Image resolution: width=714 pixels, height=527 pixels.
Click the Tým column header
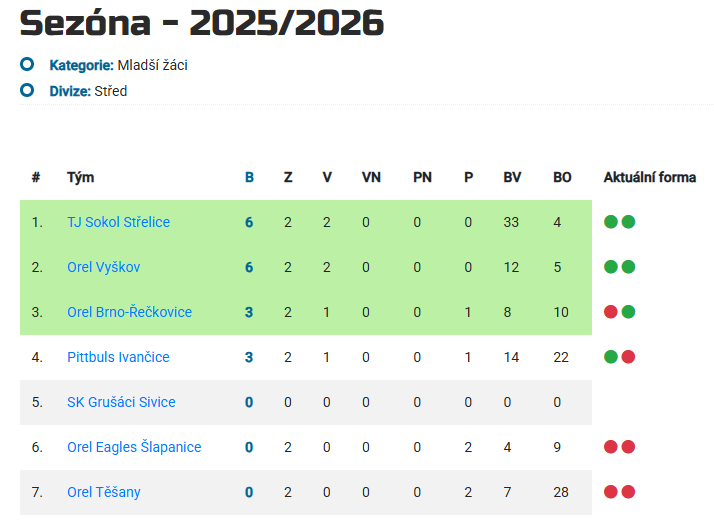tap(81, 177)
